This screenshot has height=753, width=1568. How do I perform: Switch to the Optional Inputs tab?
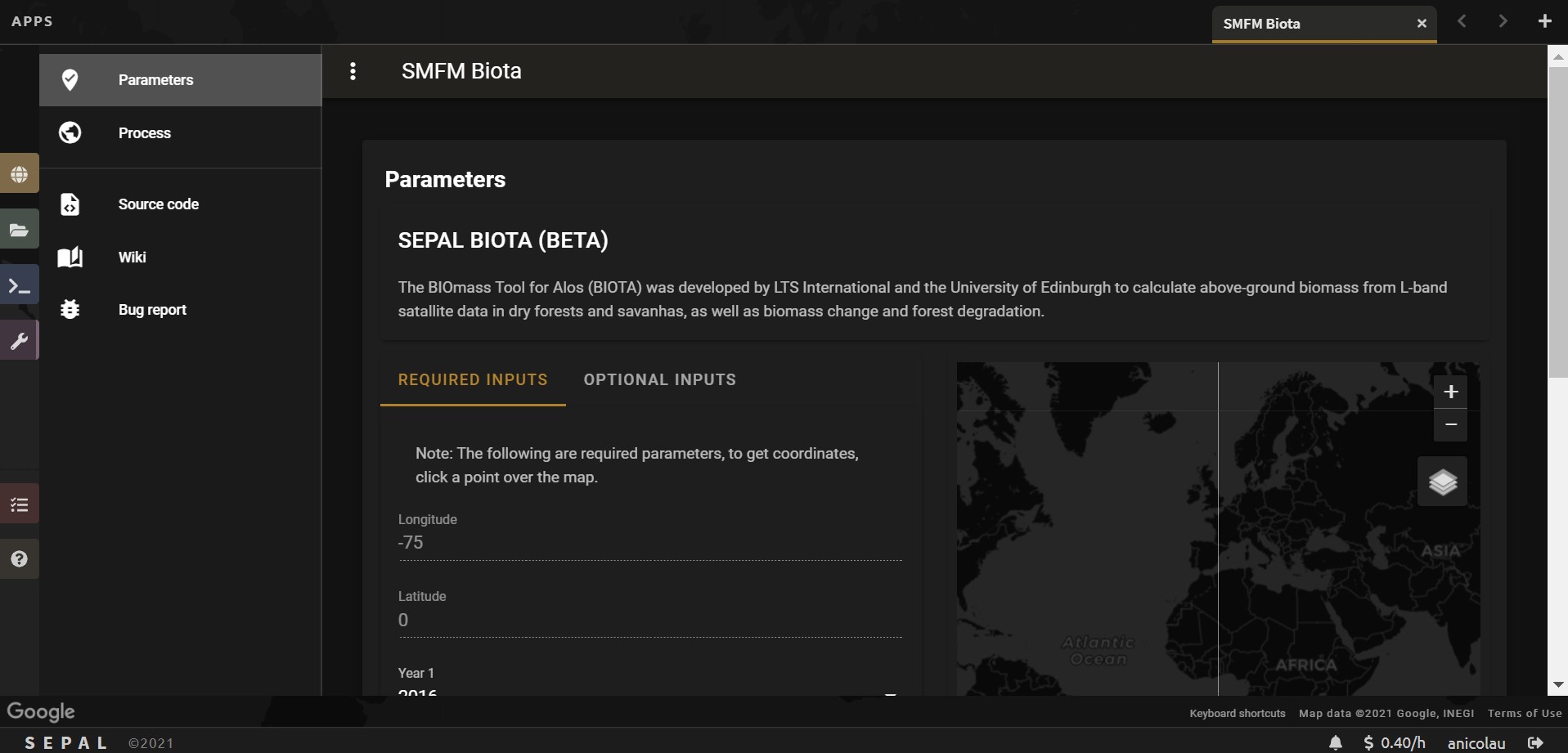660,380
